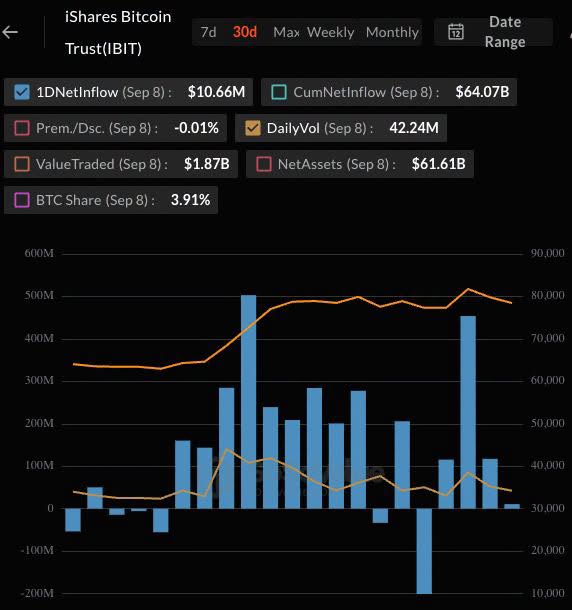Click the iShares Bitcoin Trust(IBIT) title
Screen dimensions: 572x610
click(118, 33)
